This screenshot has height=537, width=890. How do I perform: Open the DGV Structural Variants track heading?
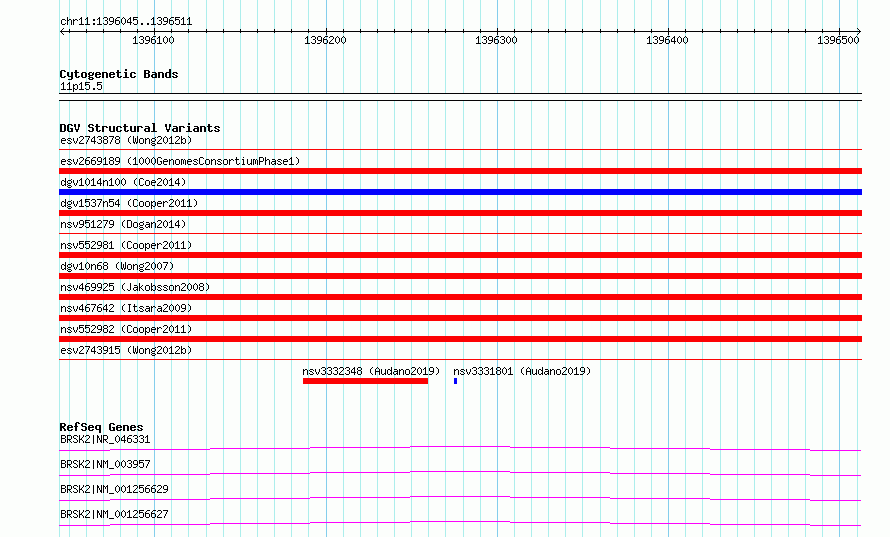[x=140, y=128]
